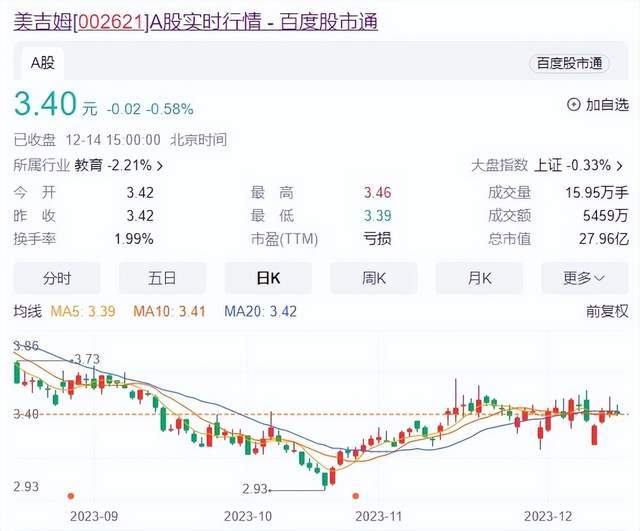Click the 成交量 value 15.95万手
640x531 pixels.
pos(596,193)
